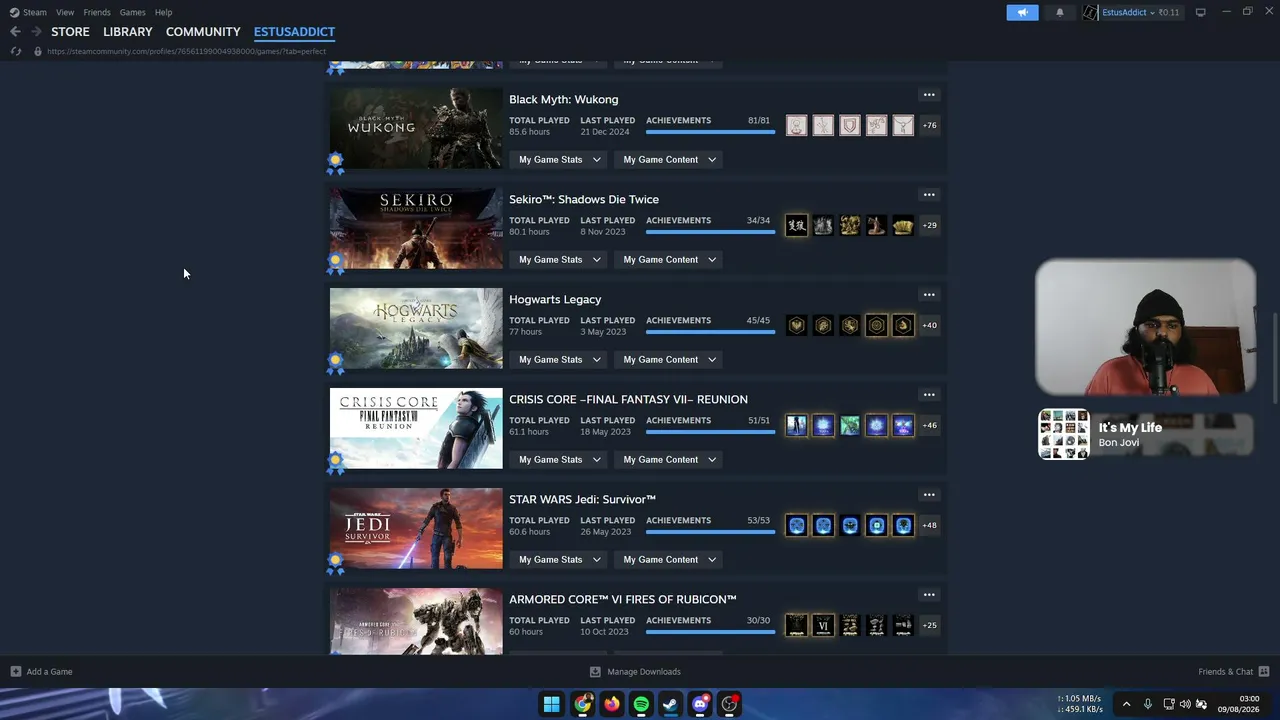Open ARMORED CORE VI FIRES OF RUBICON title
Viewport: 1280px width, 720px height.
pyautogui.click(x=623, y=599)
